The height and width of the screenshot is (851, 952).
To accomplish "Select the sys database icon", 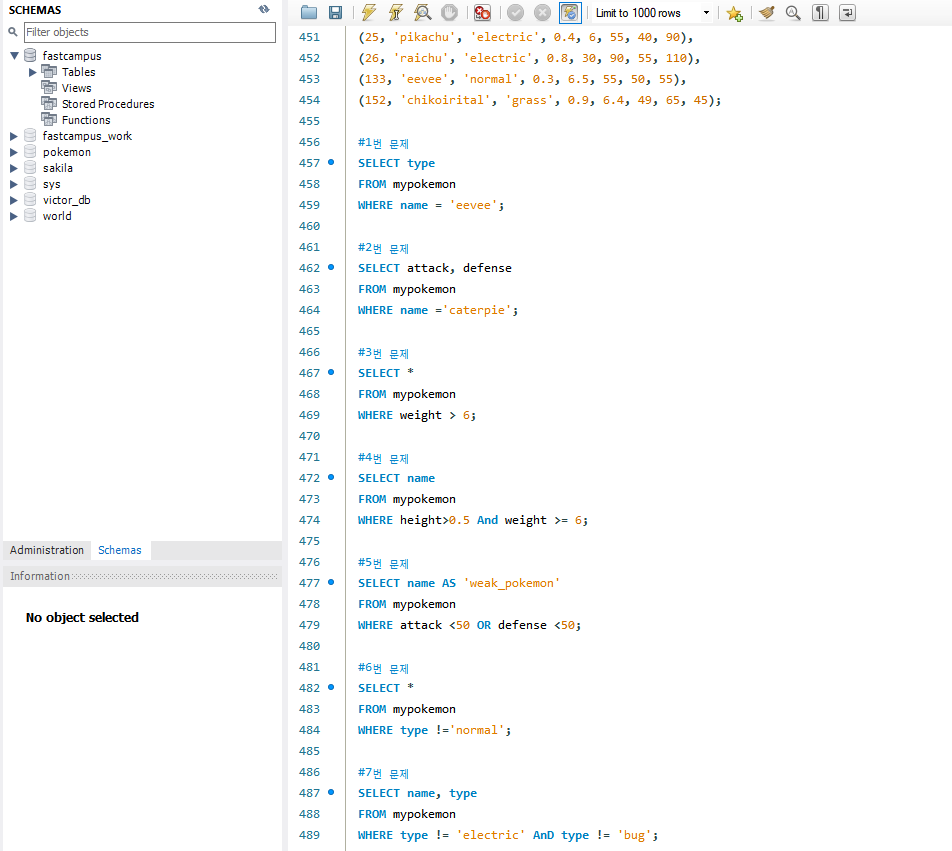I will [x=30, y=183].
